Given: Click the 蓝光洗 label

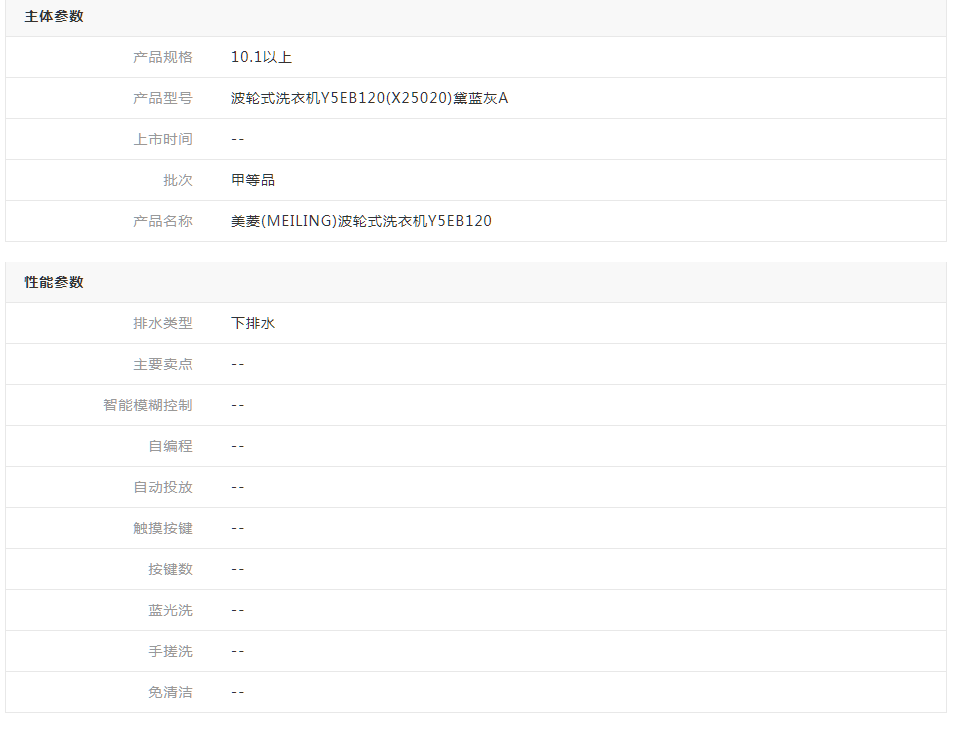Looking at the screenshot, I should coord(170,611).
